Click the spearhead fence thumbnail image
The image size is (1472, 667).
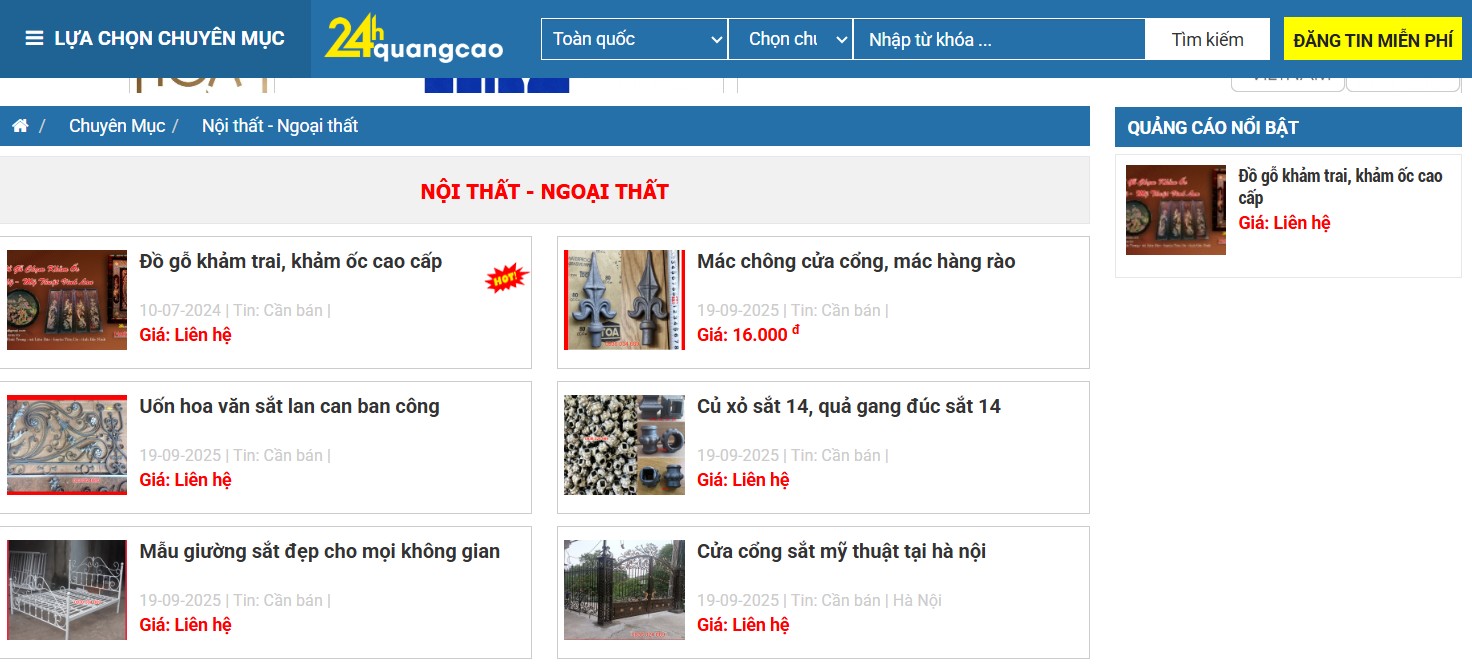coord(624,299)
